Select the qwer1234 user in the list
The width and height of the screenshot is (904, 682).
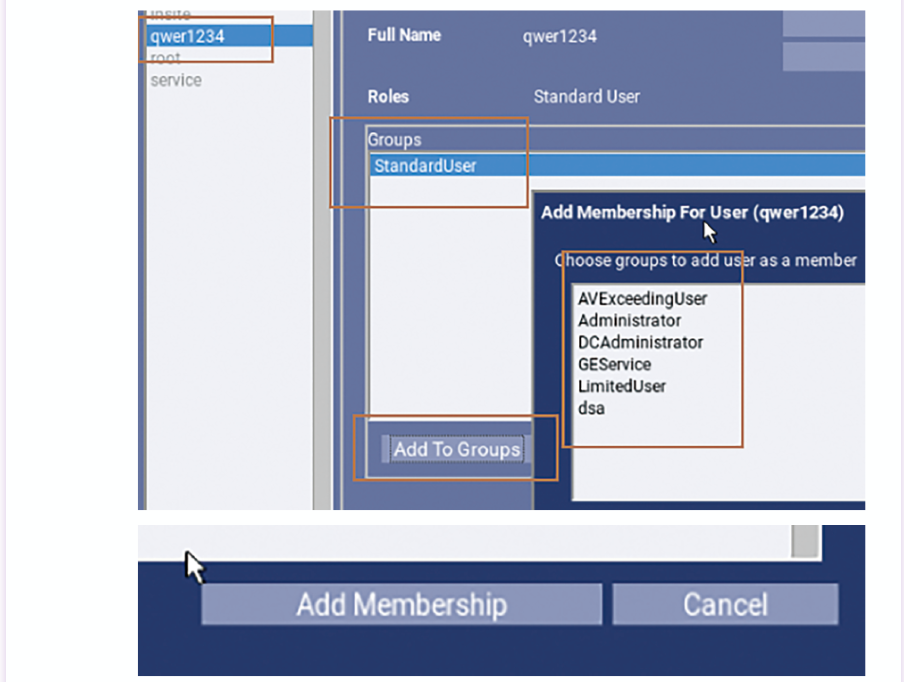[x=187, y=37]
